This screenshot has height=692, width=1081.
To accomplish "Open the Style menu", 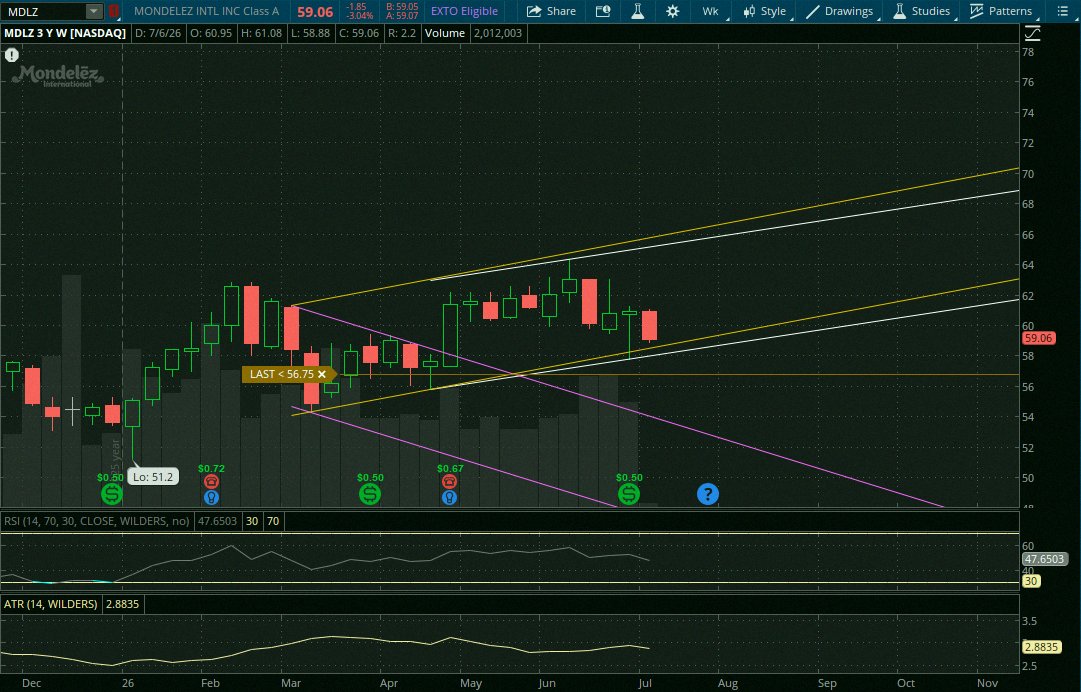I will pyautogui.click(x=765, y=11).
